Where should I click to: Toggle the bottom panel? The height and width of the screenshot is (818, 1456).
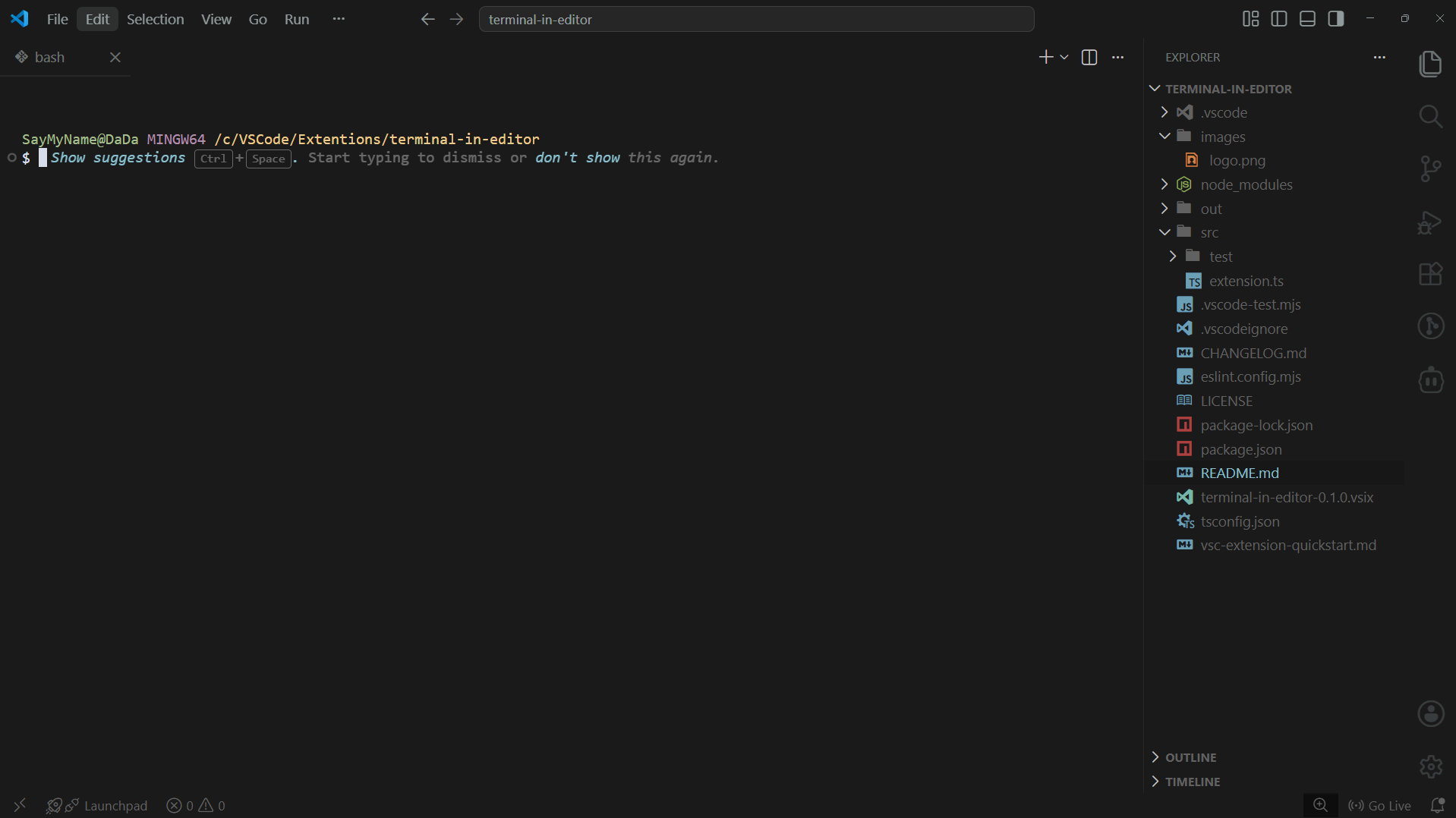click(1307, 19)
